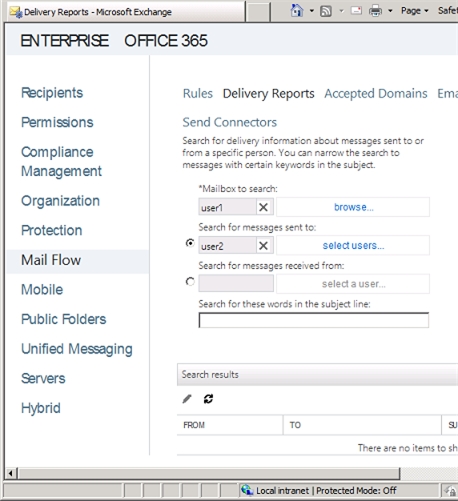Click the TO column header
The width and height of the screenshot is (458, 501).
362,425
